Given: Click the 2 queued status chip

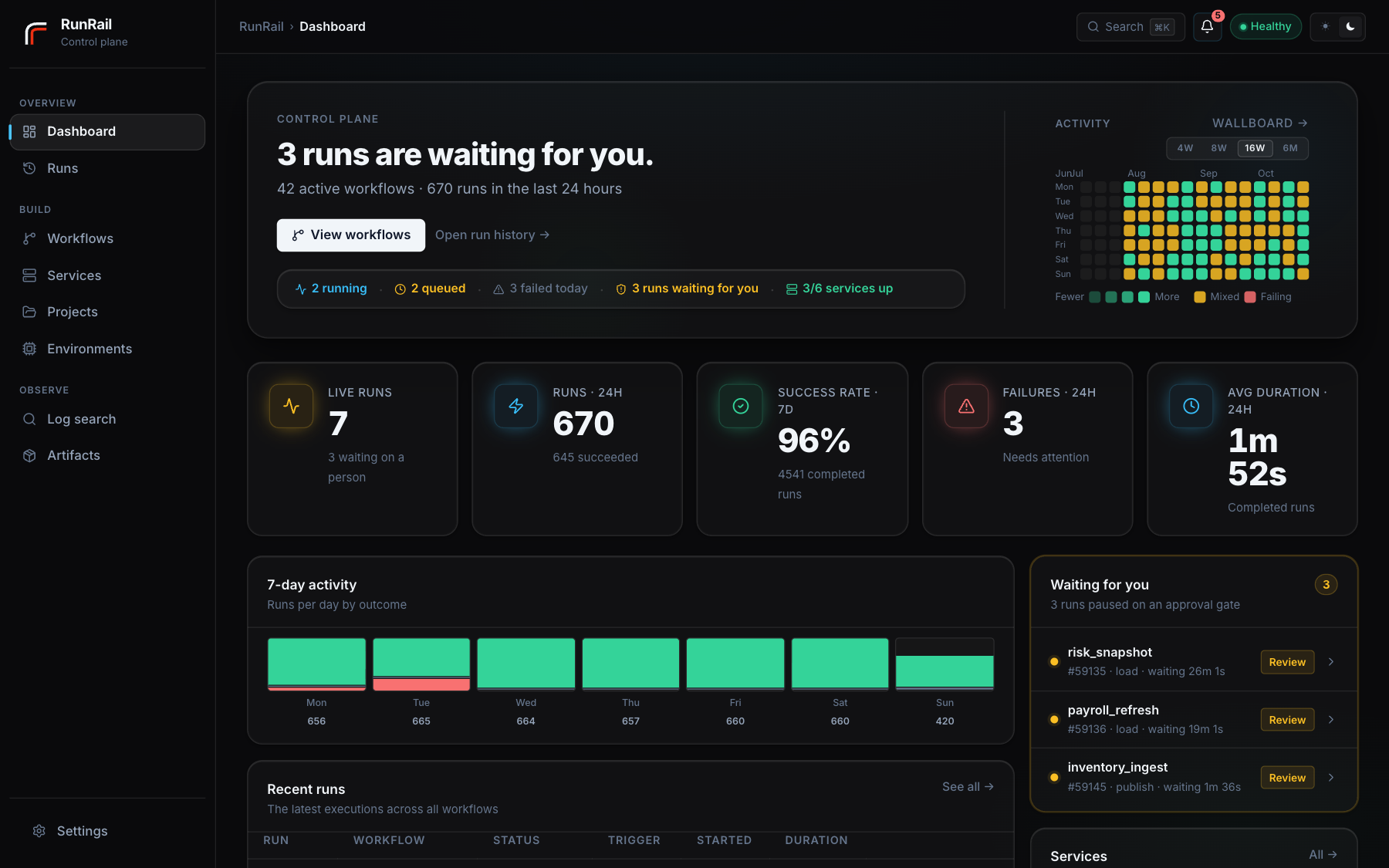Looking at the screenshot, I should pyautogui.click(x=430, y=289).
